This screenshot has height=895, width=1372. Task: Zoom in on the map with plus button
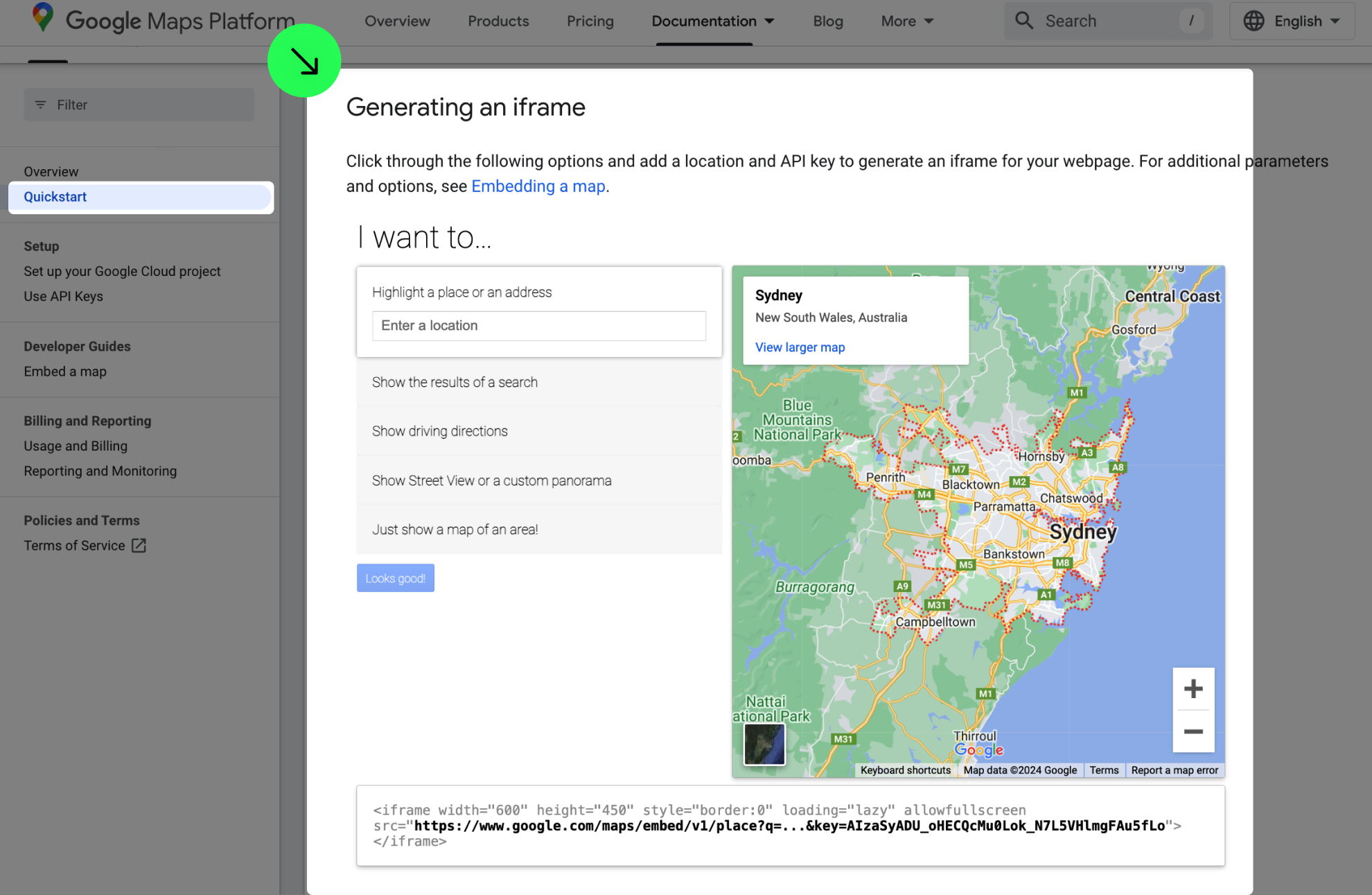coord(1193,688)
